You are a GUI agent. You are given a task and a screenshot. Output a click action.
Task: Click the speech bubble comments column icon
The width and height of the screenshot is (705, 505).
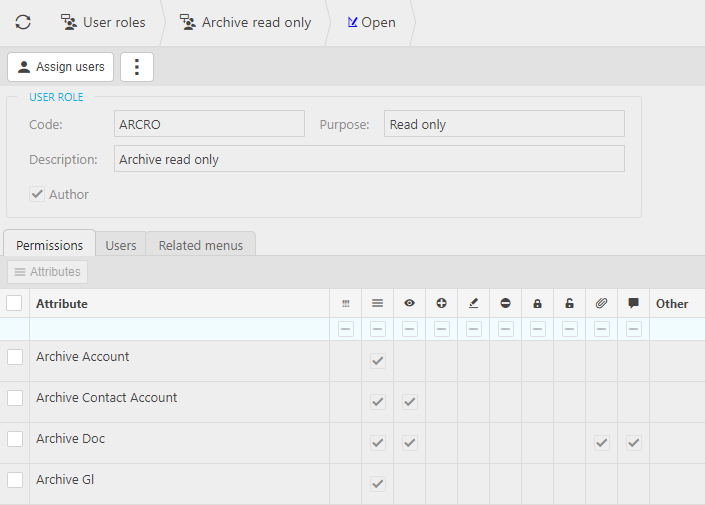[633, 303]
